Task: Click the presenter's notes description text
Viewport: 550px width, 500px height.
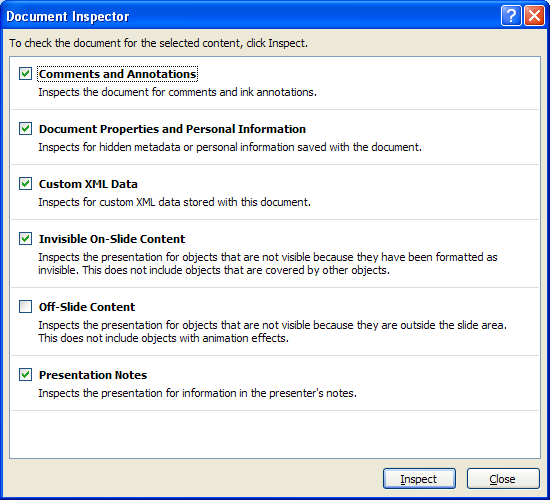Action: pos(197,393)
